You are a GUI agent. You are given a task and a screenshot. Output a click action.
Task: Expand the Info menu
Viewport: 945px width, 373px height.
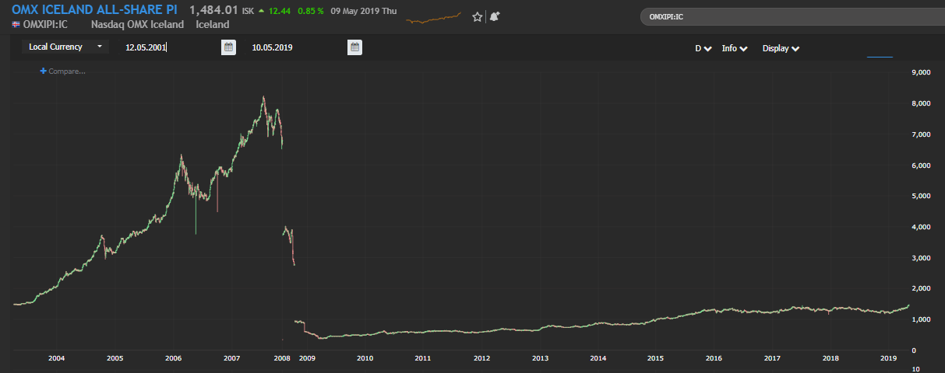tap(735, 48)
